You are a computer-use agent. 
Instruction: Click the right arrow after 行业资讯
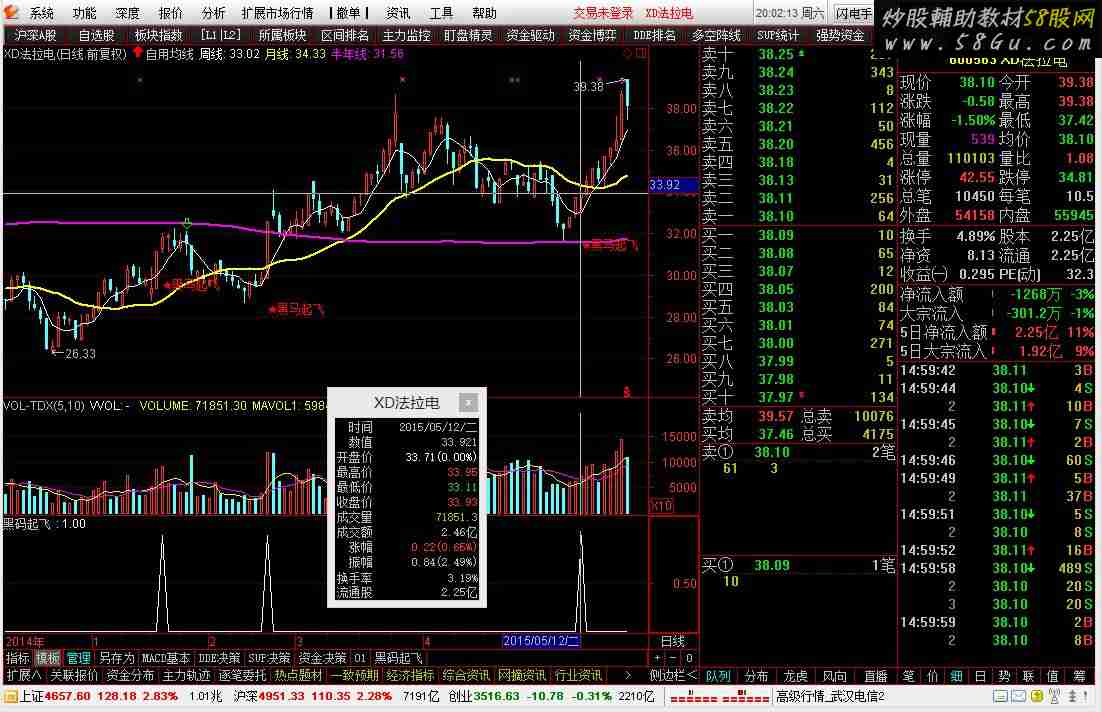click(x=627, y=675)
